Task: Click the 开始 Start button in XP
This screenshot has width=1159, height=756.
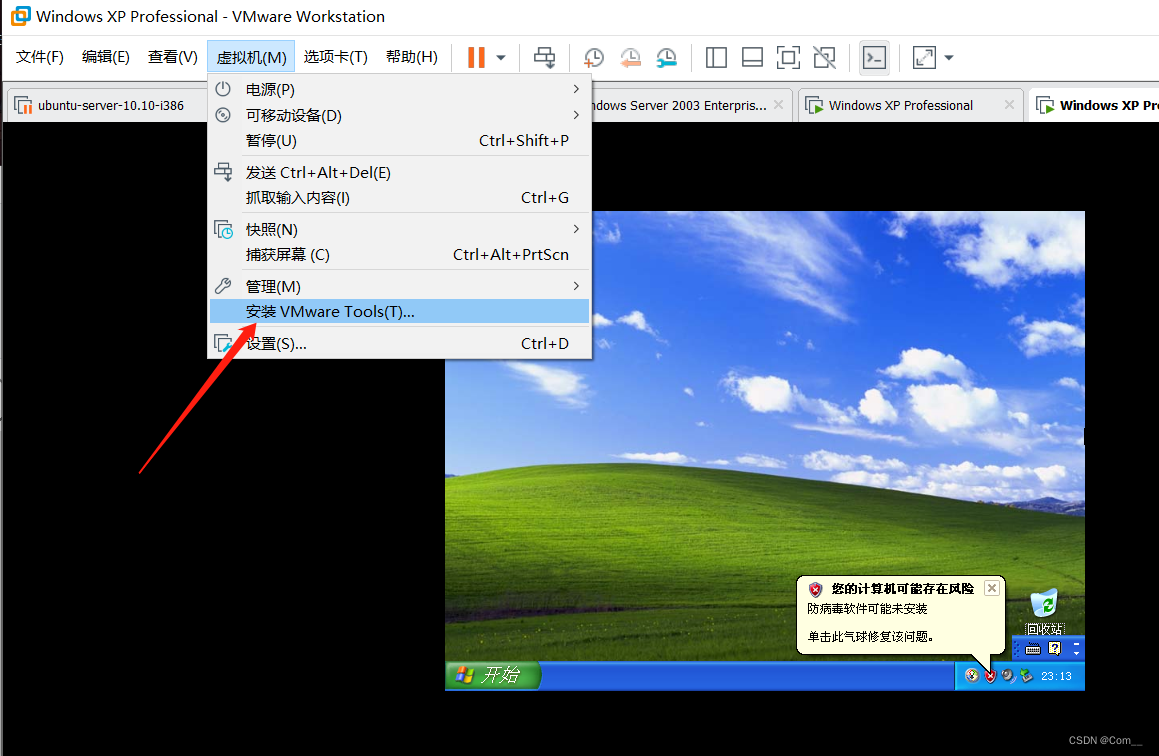Action: [x=493, y=675]
